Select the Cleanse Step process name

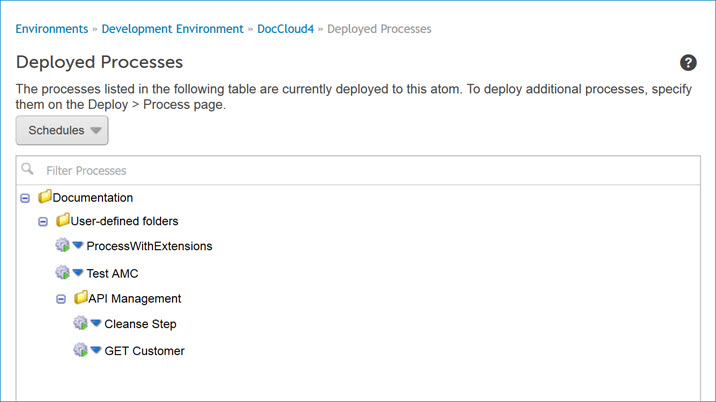pyautogui.click(x=140, y=324)
